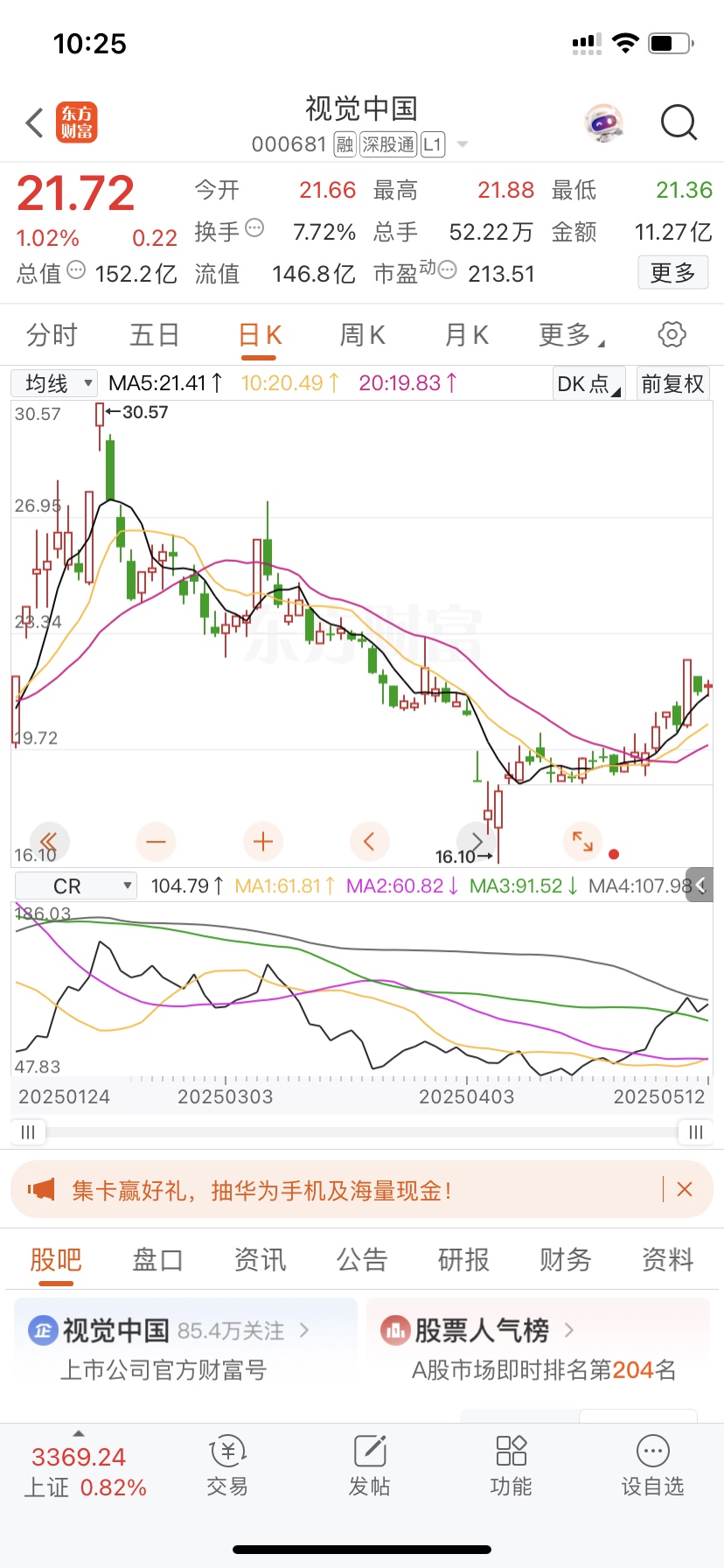Open 交易 trade icon
Image resolution: width=724 pixels, height=1568 pixels.
click(x=227, y=1452)
